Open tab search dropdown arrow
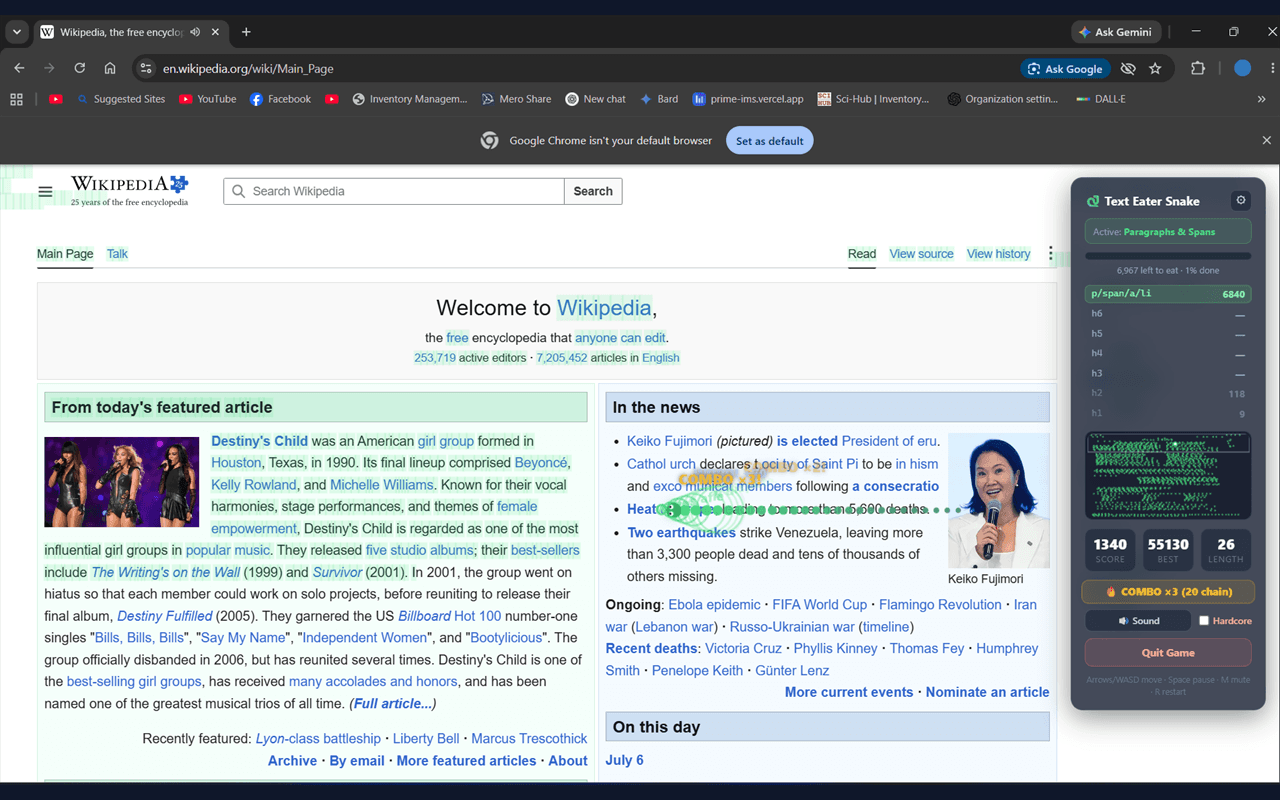Viewport: 1280px width, 800px height. point(17,32)
